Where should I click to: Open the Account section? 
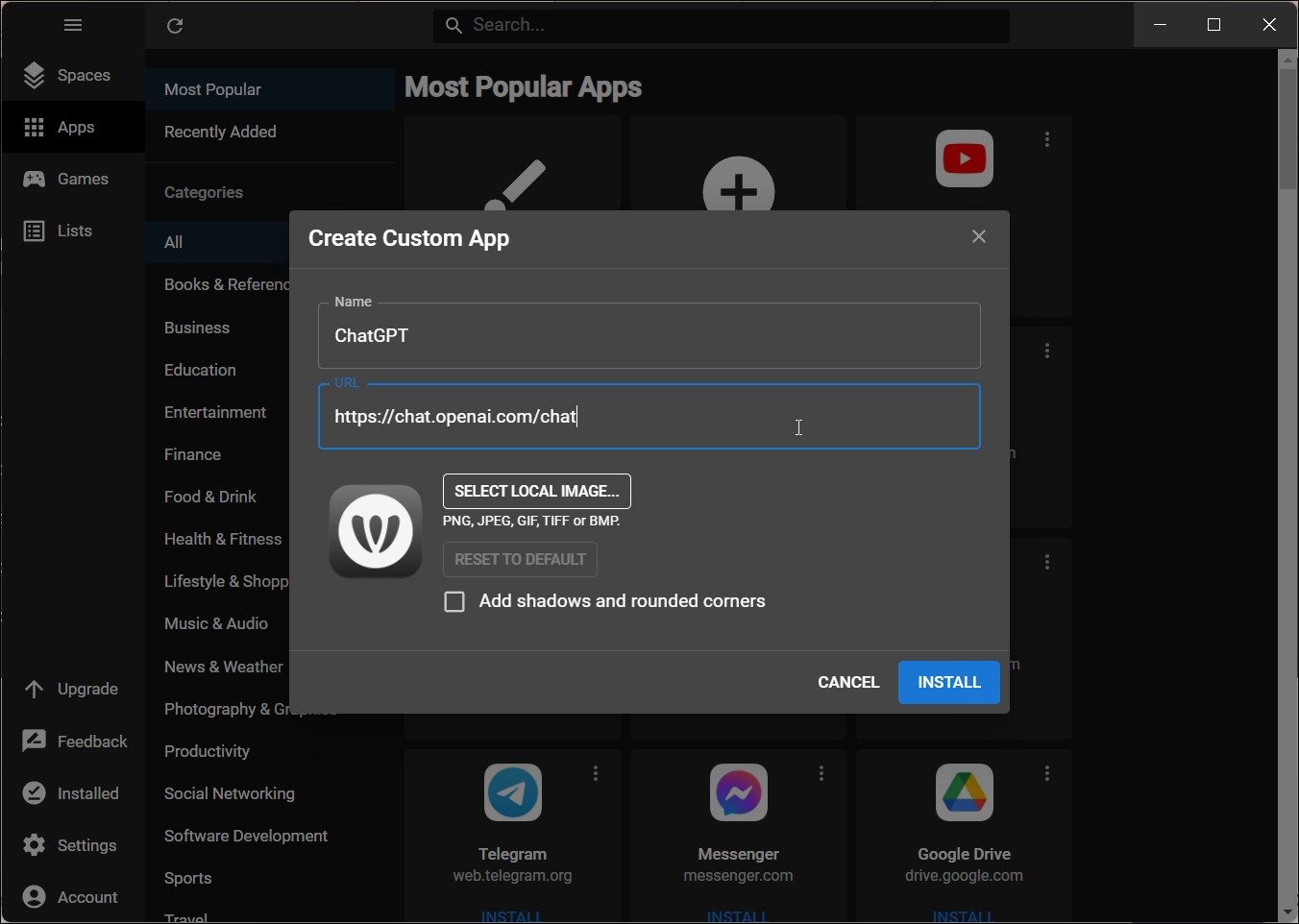pos(34,896)
